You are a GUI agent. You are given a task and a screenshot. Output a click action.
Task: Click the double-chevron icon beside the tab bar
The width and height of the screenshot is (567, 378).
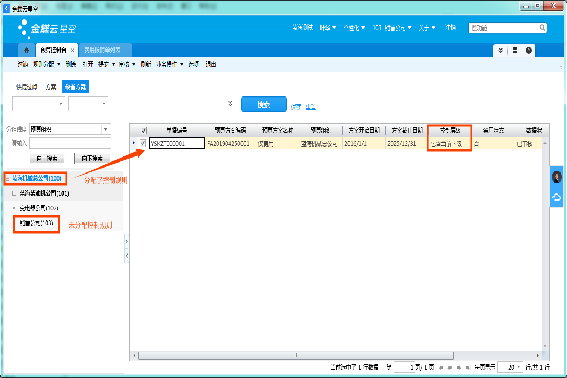tap(501, 50)
